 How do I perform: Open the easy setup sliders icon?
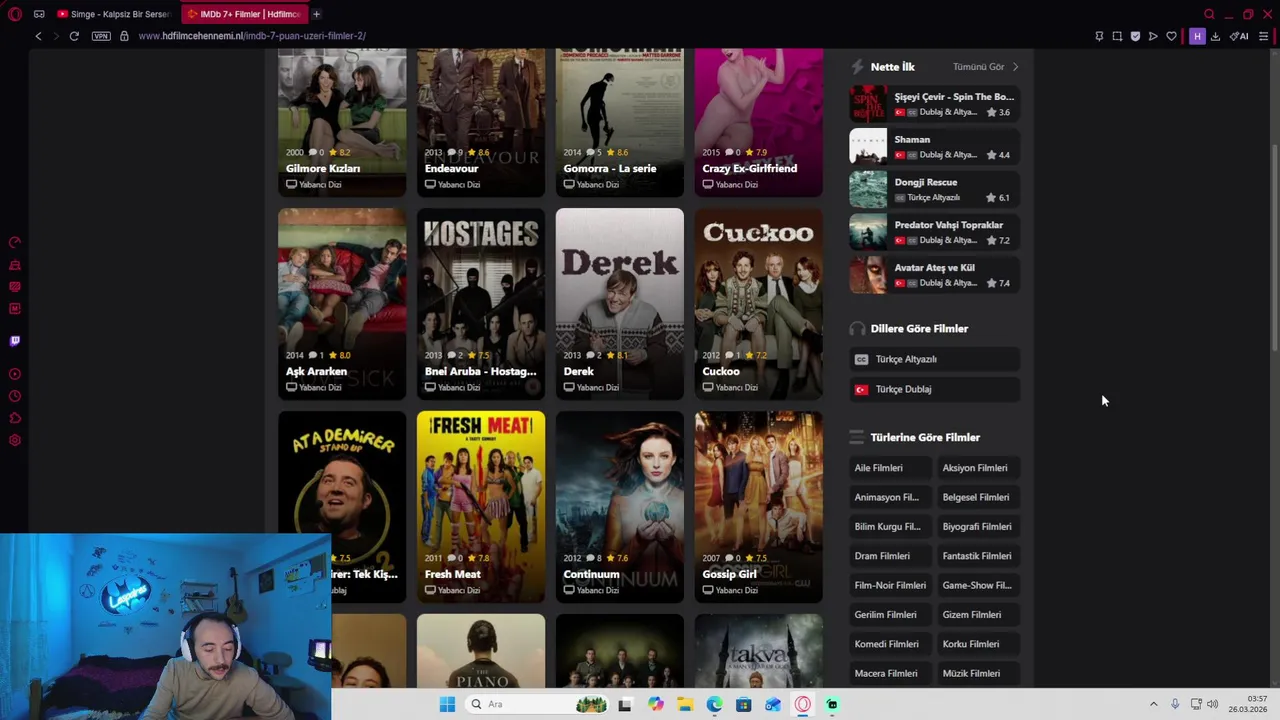[1264, 36]
